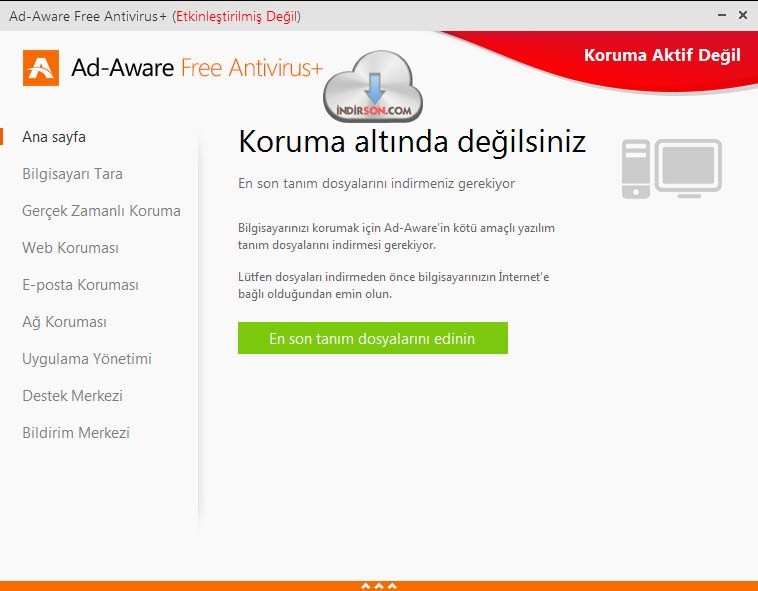The image size is (758, 591).
Task: Click the text En son tanım dosyalarını indirmeniz gerekiyor
Action: 377,184
